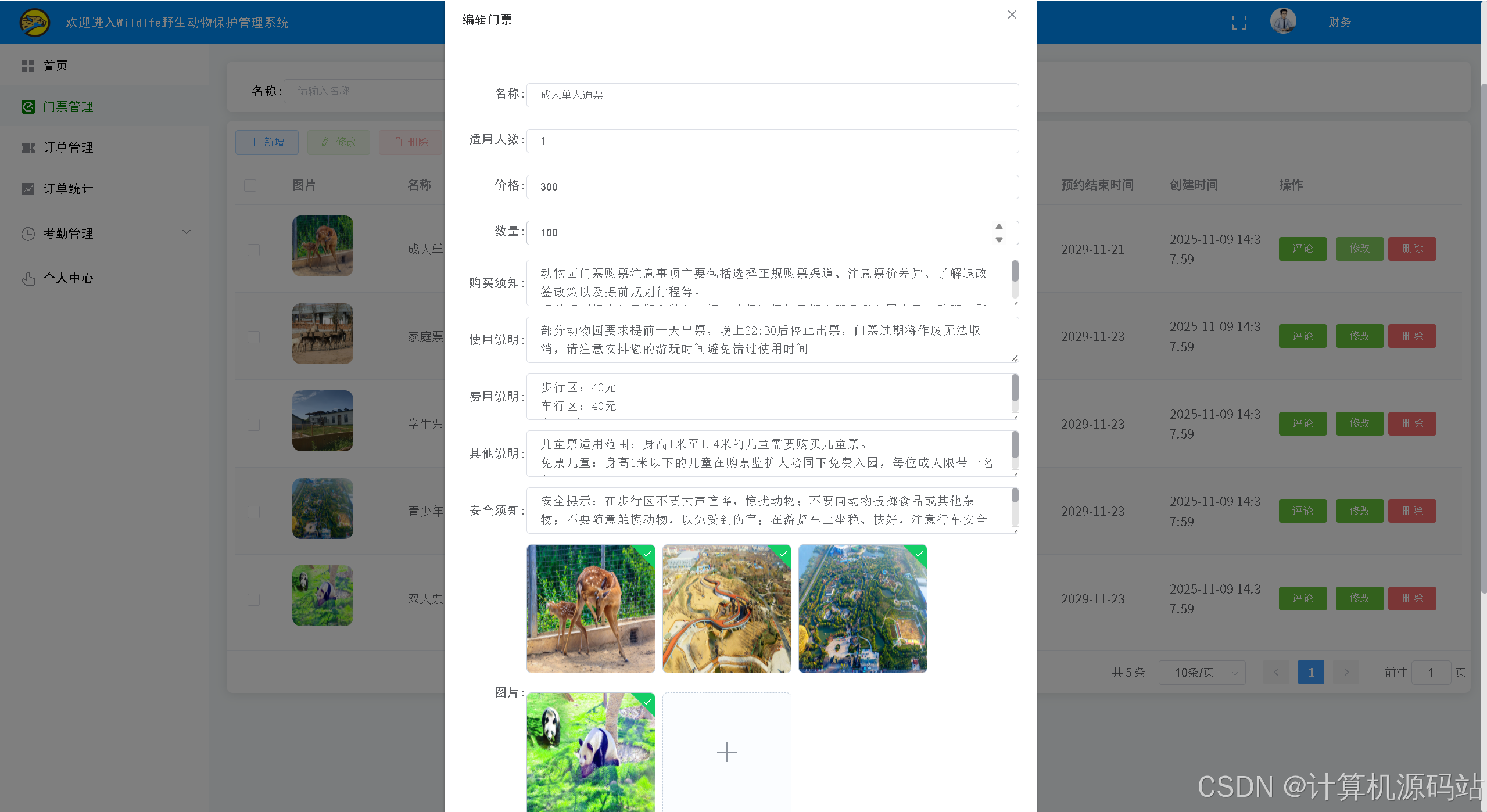Click the green checkmark on deer image
1487x812 pixels.
647,553
